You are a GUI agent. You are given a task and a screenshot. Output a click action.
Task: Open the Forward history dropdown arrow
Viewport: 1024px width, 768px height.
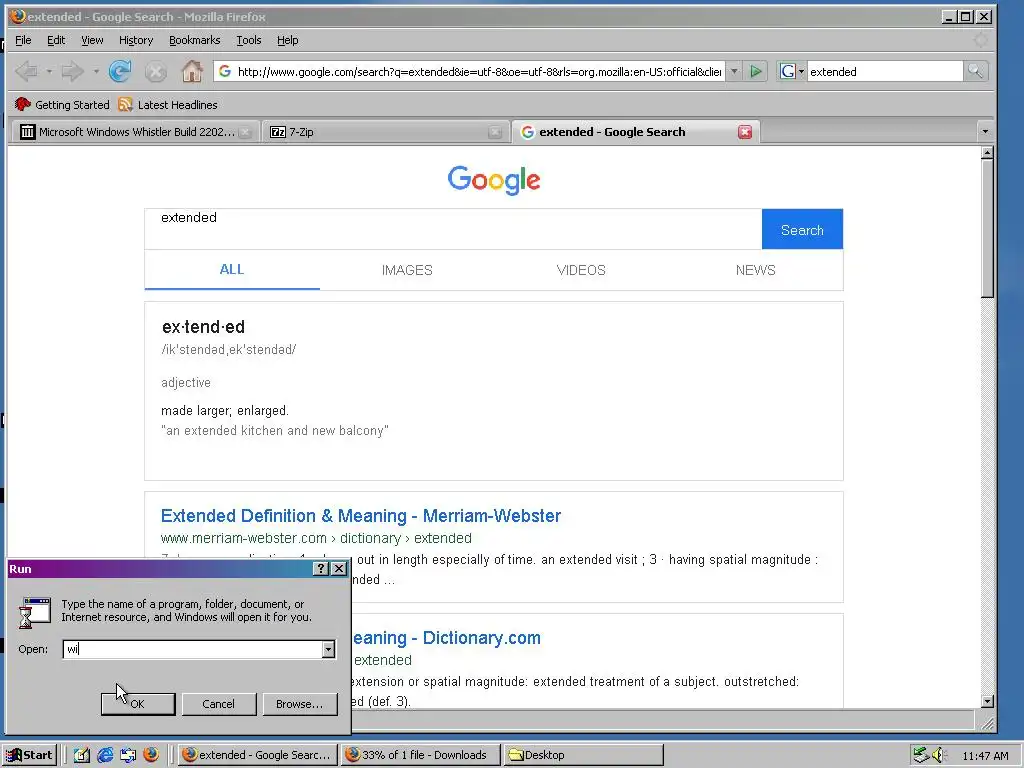95,71
